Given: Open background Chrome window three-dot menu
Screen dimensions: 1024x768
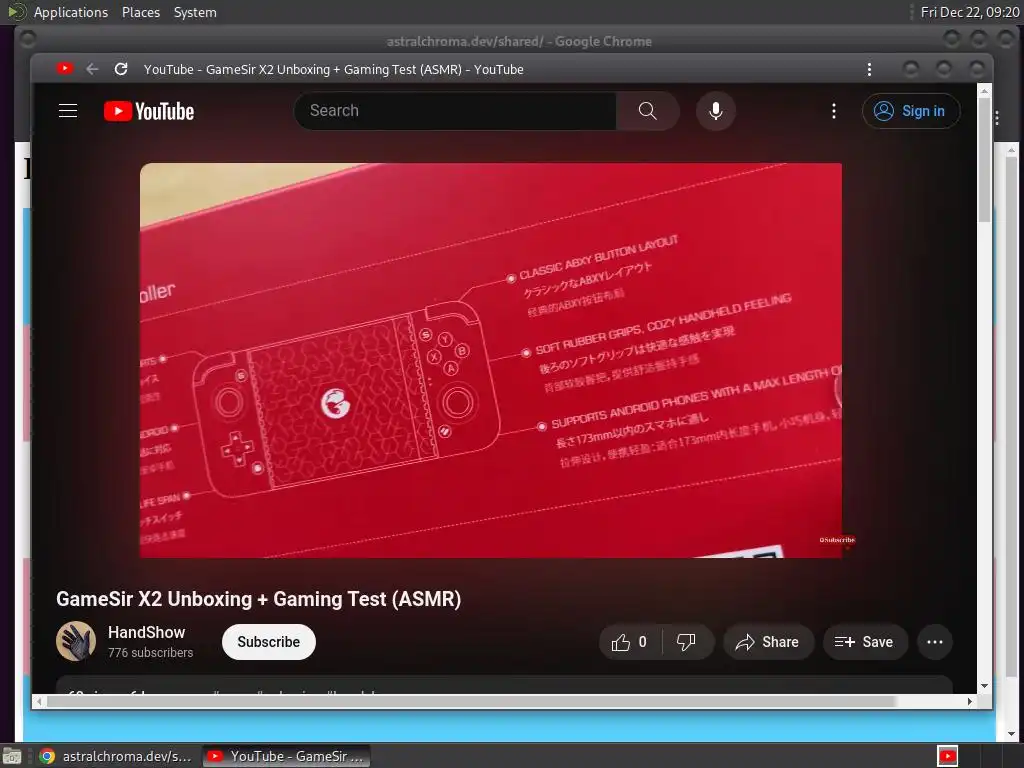Looking at the screenshot, I should point(997,118).
